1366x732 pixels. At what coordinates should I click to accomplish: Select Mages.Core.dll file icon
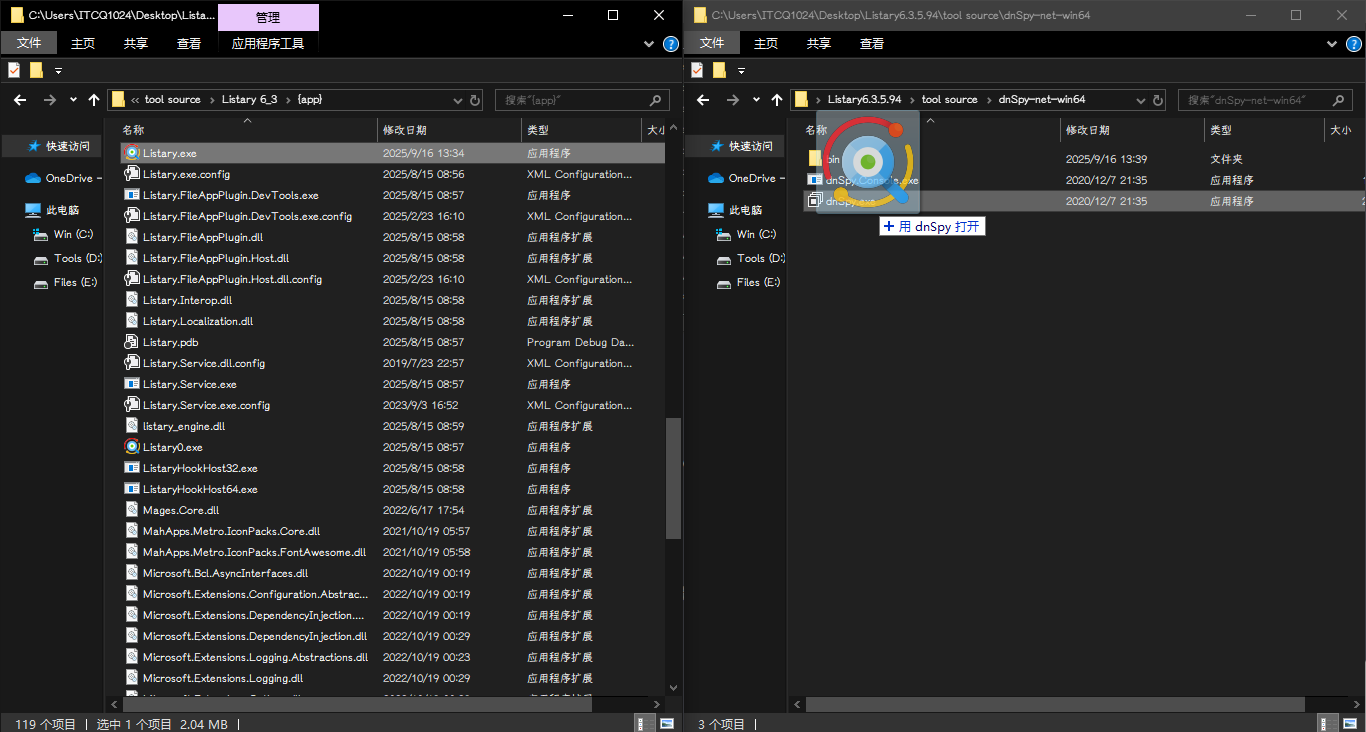131,510
